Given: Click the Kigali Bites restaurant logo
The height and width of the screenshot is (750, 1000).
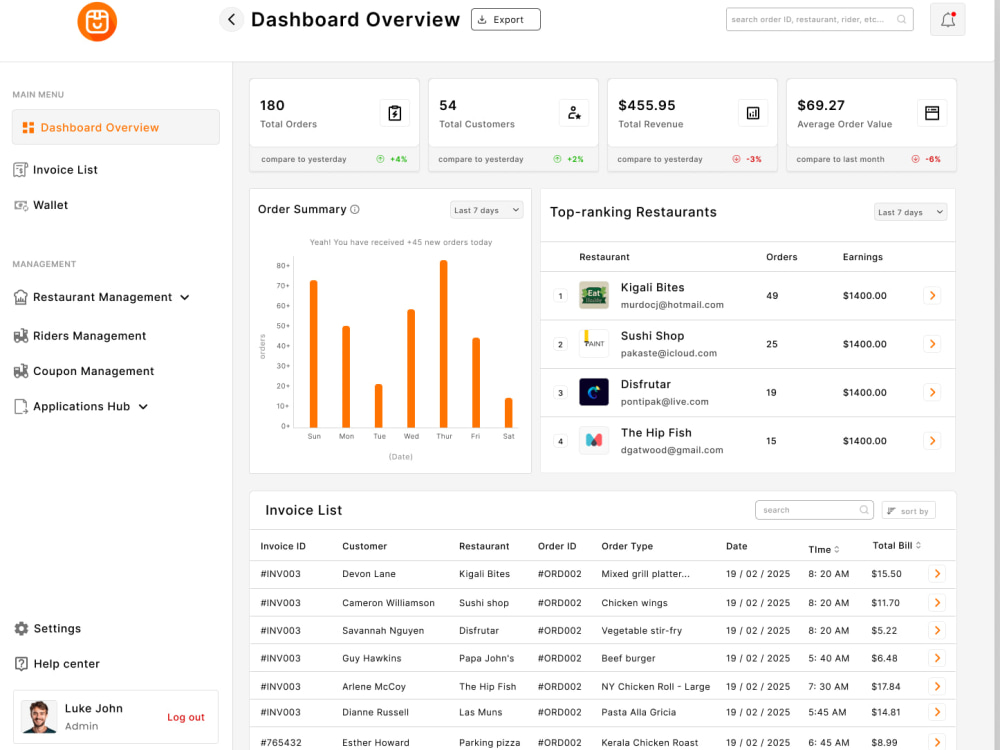Looking at the screenshot, I should [594, 295].
